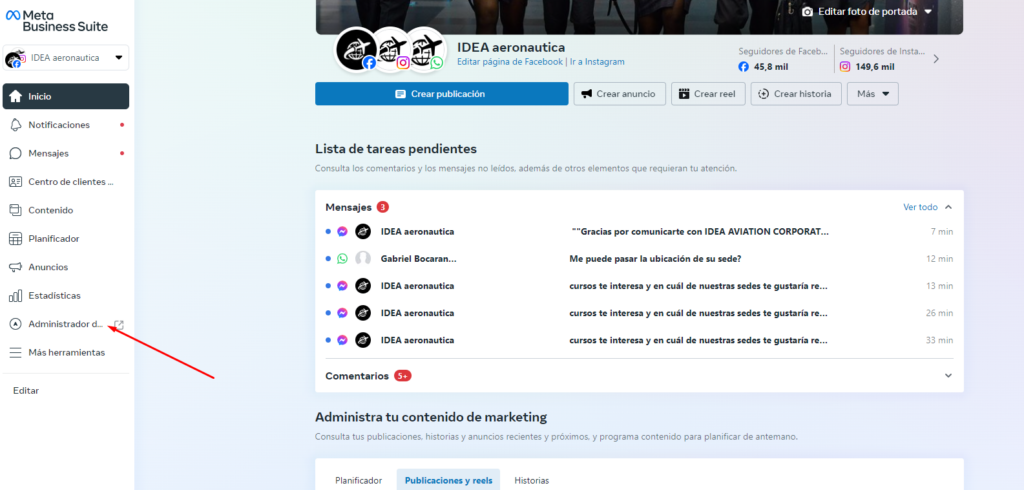Switch to the Planificador tab below

[x=359, y=480]
